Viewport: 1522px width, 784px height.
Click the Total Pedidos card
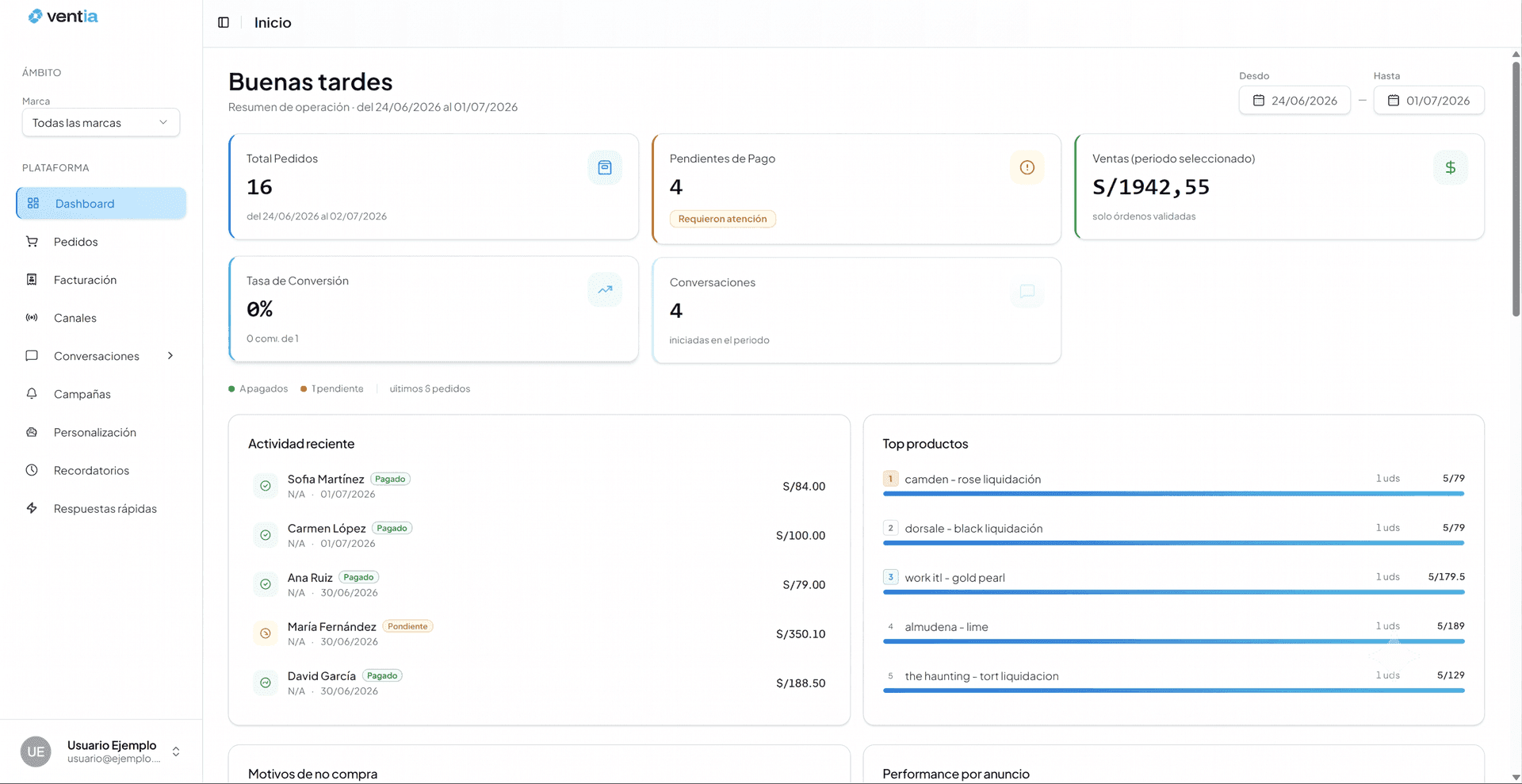(x=434, y=186)
